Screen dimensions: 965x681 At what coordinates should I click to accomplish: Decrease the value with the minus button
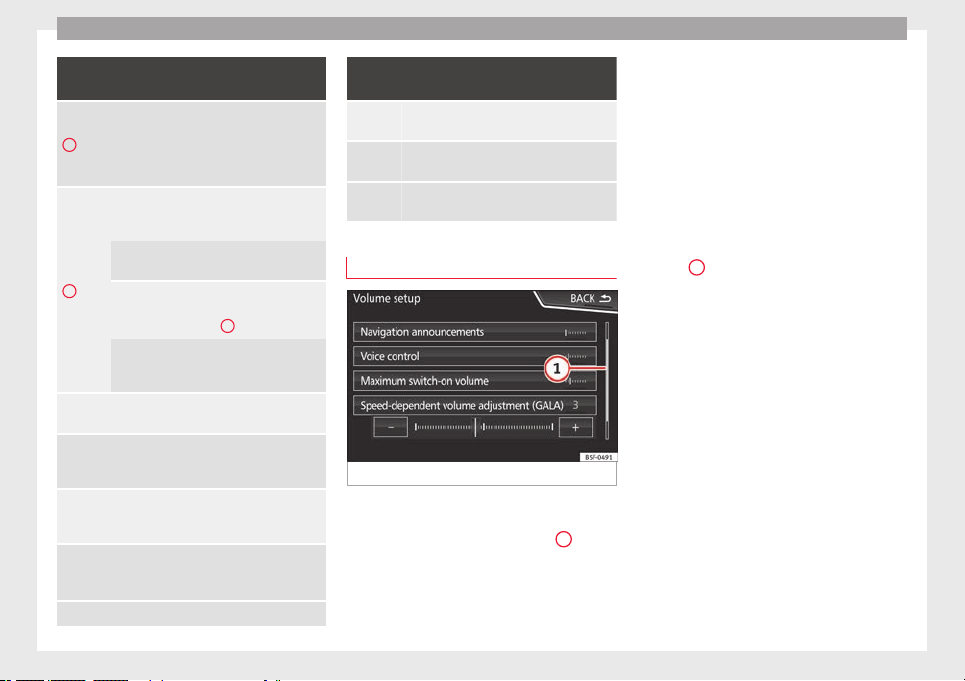(391, 427)
